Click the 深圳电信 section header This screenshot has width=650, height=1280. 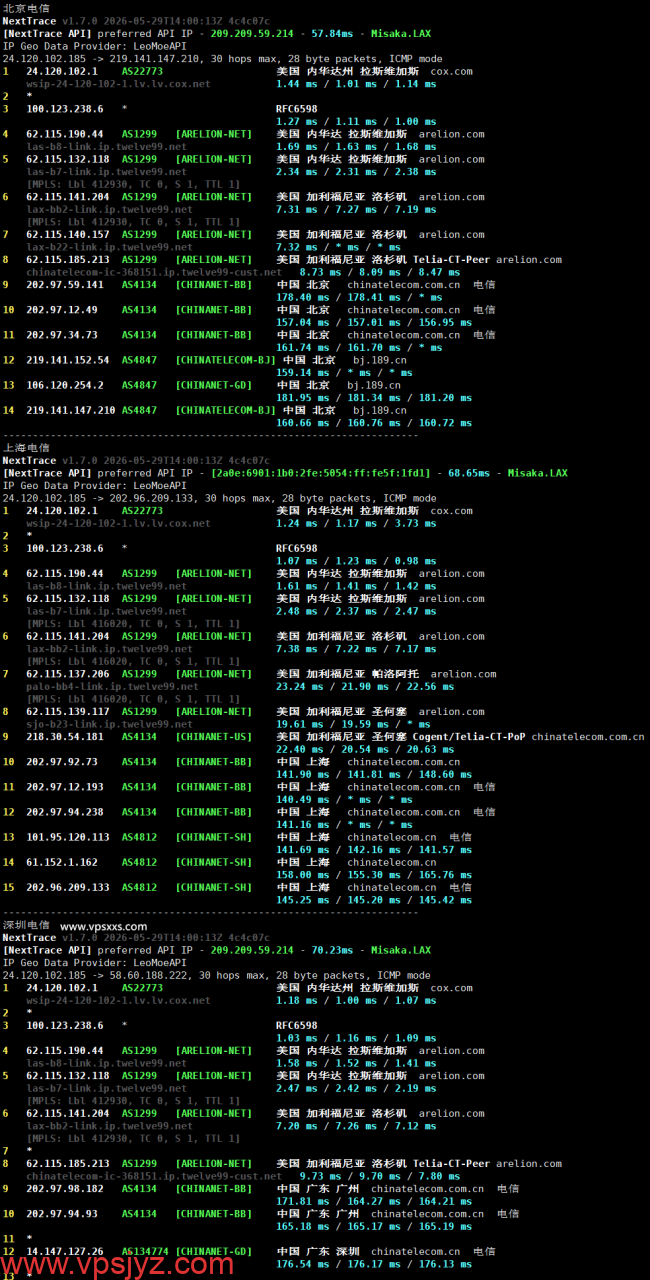click(26, 925)
